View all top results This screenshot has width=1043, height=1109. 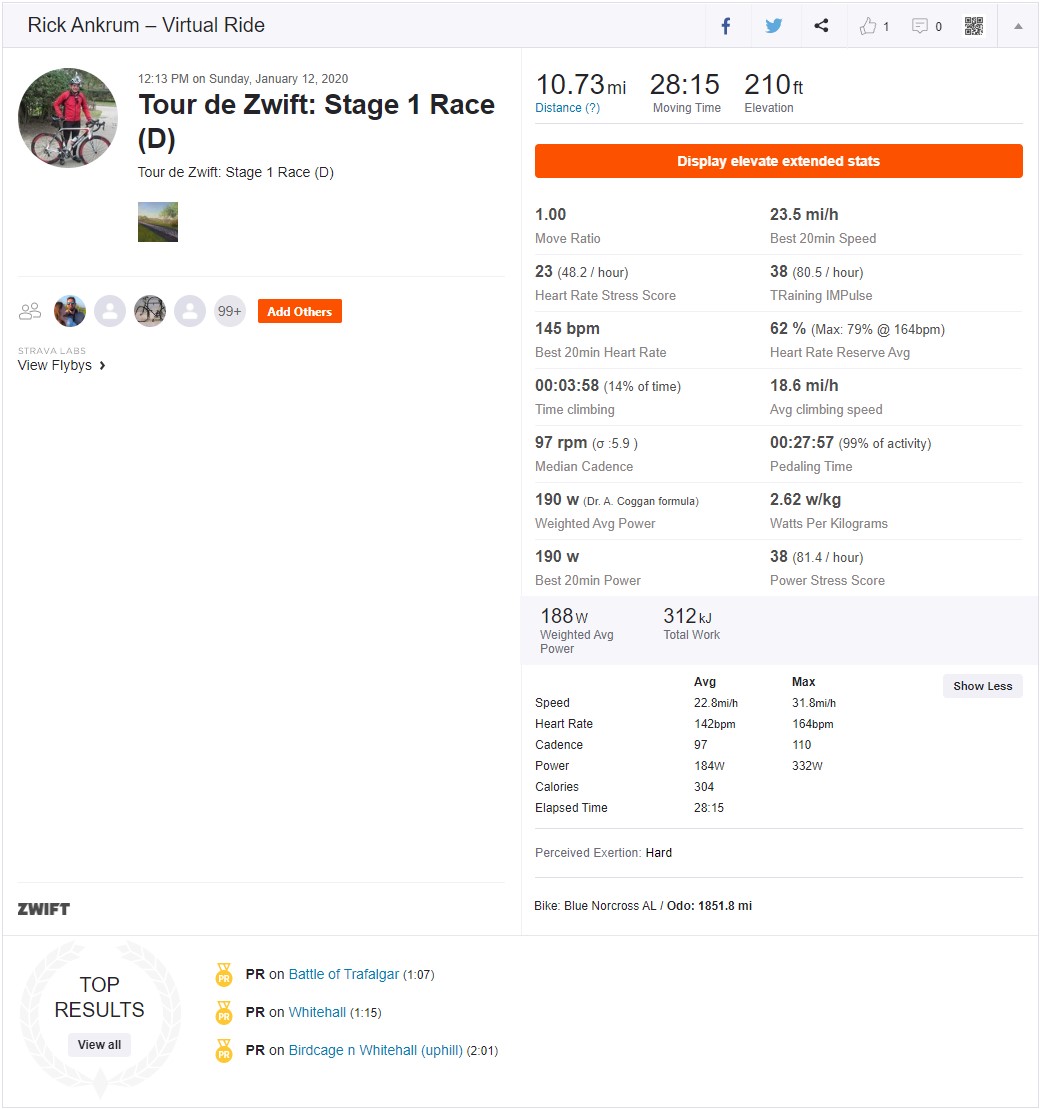coord(99,1045)
